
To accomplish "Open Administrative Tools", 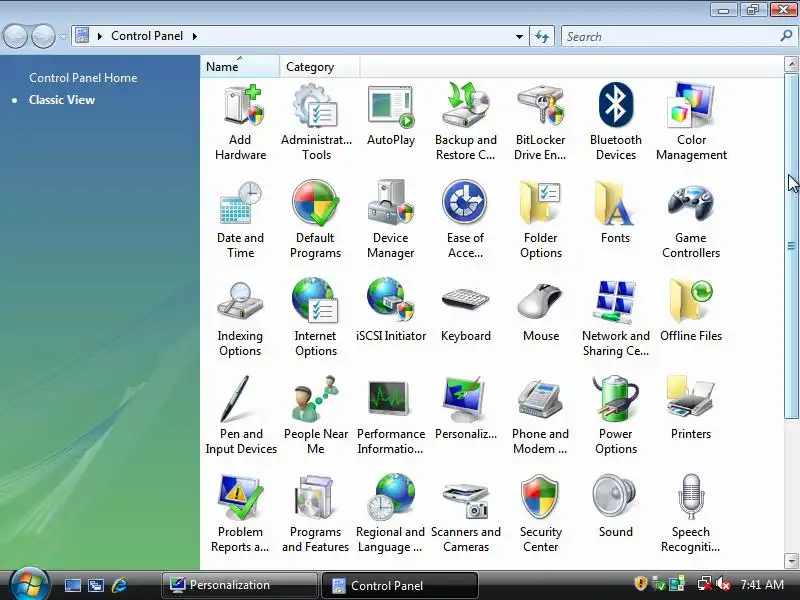I will 316,123.
